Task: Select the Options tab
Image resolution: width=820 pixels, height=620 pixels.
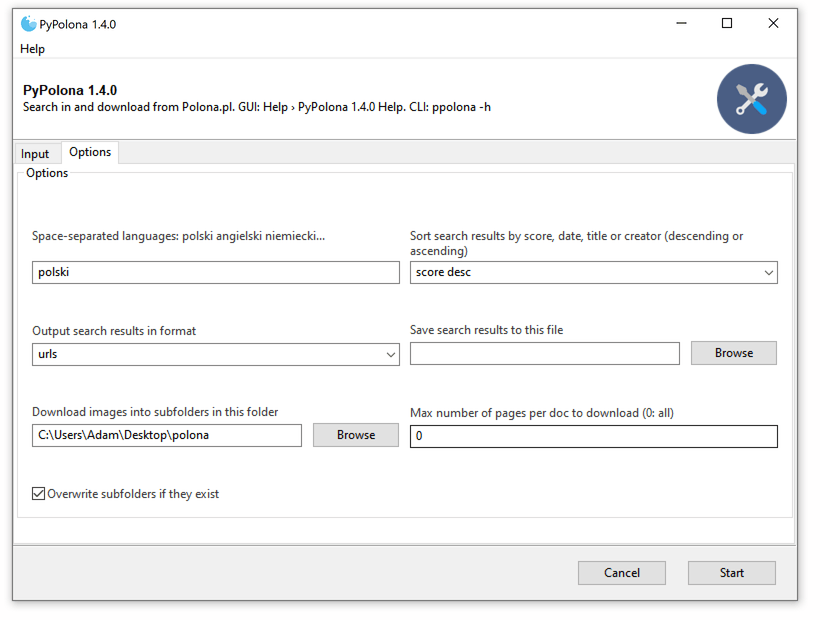Action: [x=90, y=152]
